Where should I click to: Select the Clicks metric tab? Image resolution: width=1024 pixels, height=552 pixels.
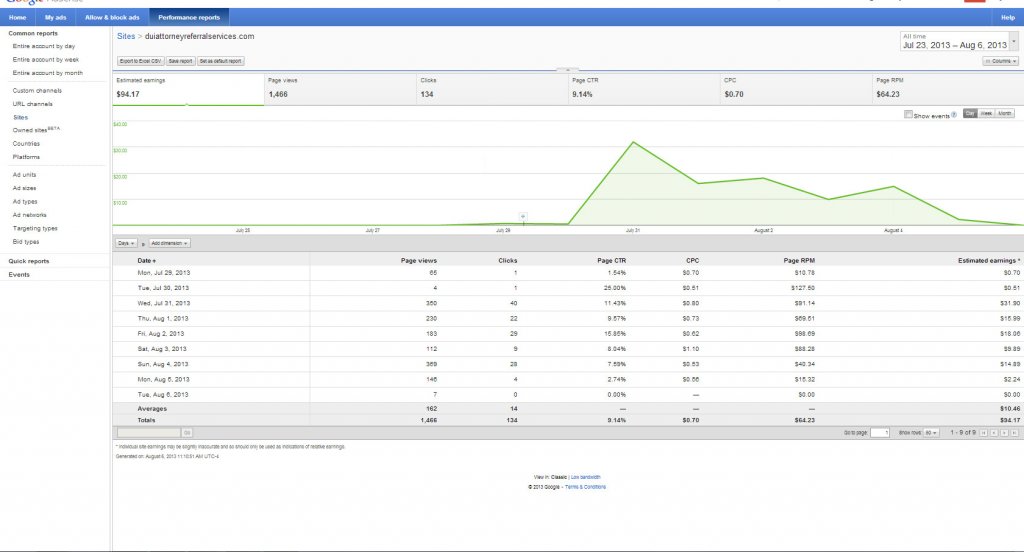click(492, 89)
